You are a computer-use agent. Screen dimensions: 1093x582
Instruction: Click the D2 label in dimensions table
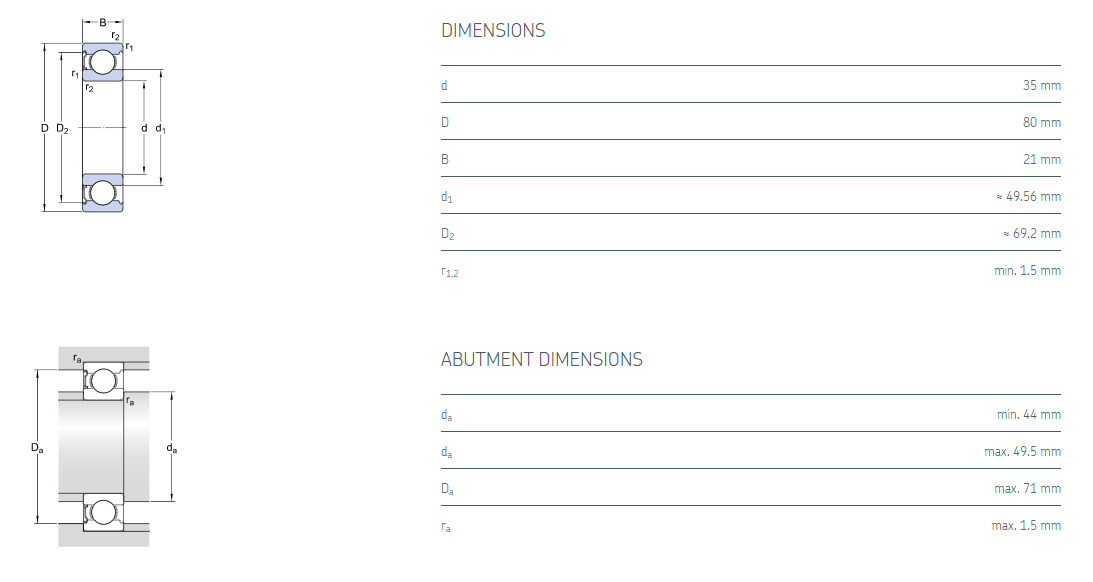(x=447, y=235)
